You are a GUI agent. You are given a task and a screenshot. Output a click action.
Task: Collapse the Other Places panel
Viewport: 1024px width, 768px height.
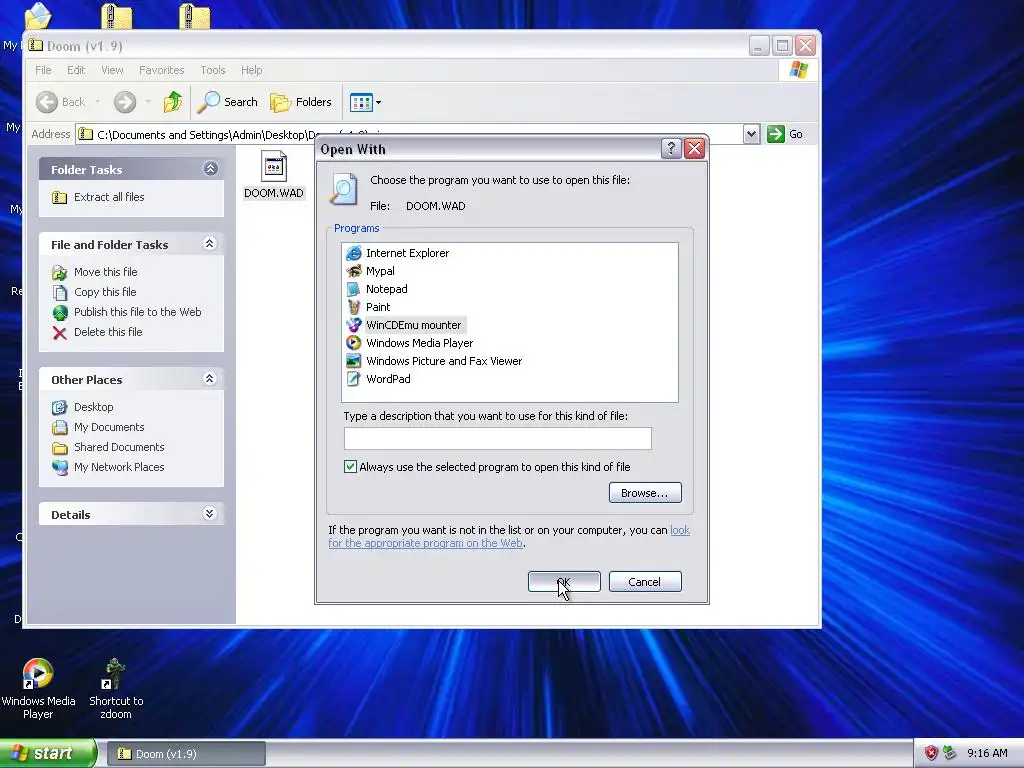[210, 379]
